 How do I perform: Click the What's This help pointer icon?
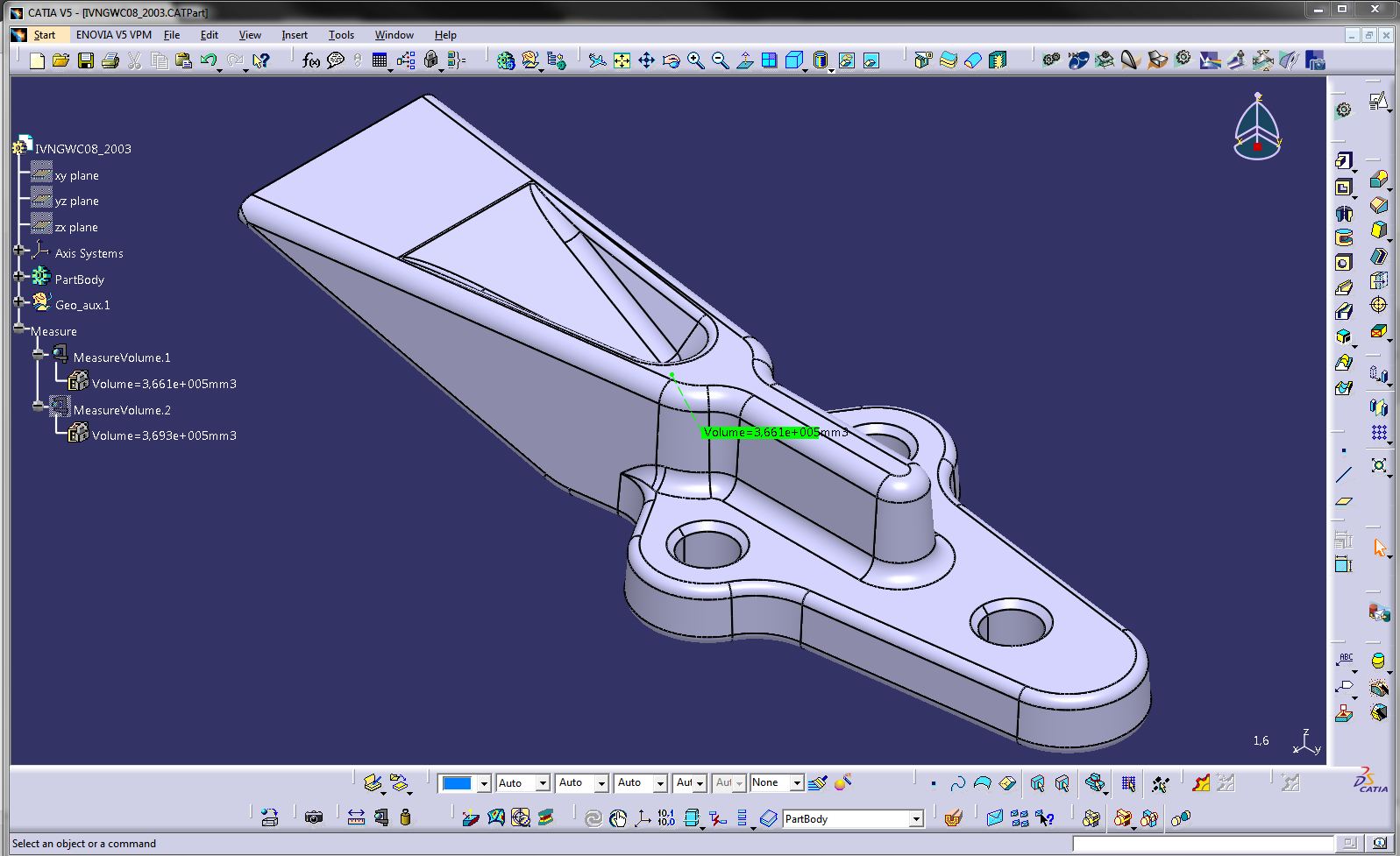[x=260, y=60]
